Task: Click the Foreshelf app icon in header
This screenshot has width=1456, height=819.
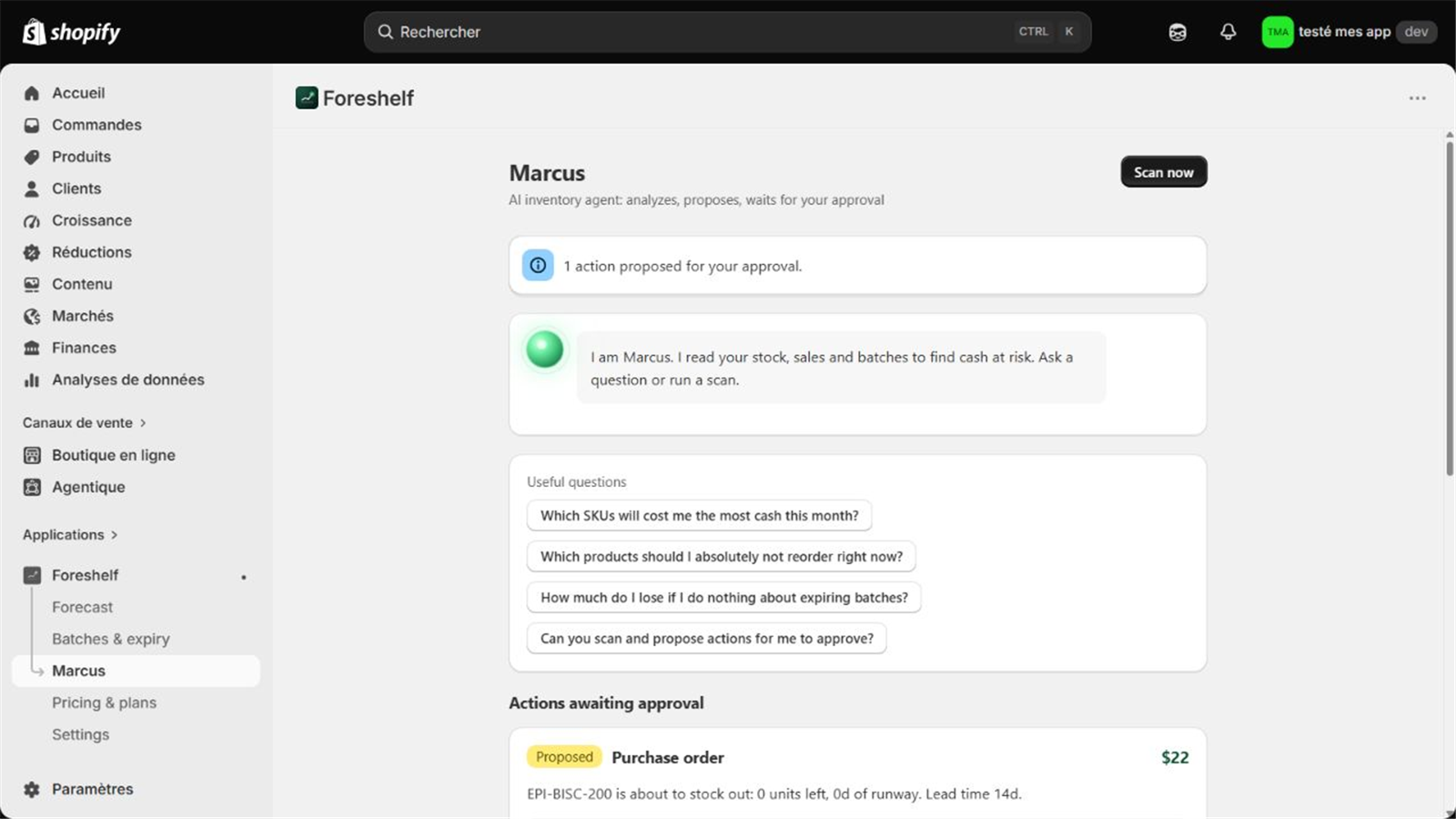Action: 307,98
